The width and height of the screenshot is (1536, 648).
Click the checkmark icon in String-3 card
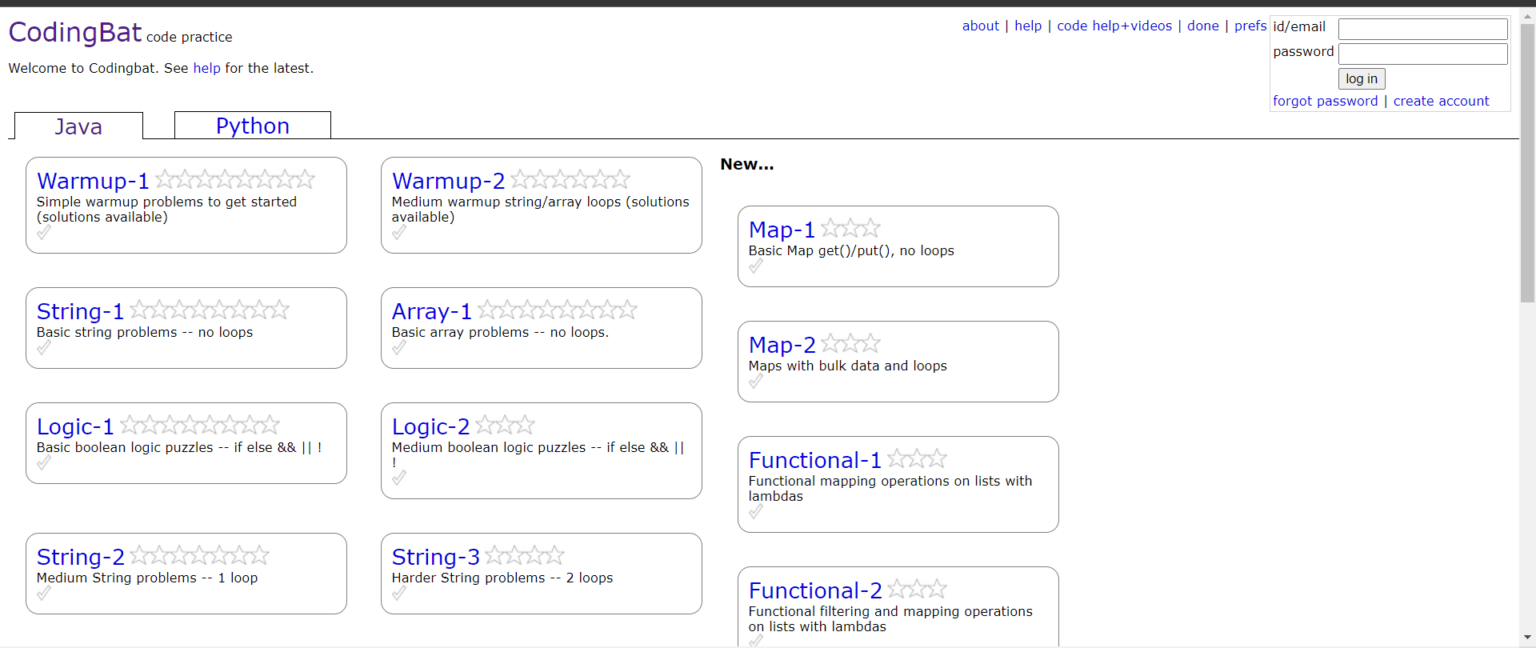[399, 593]
